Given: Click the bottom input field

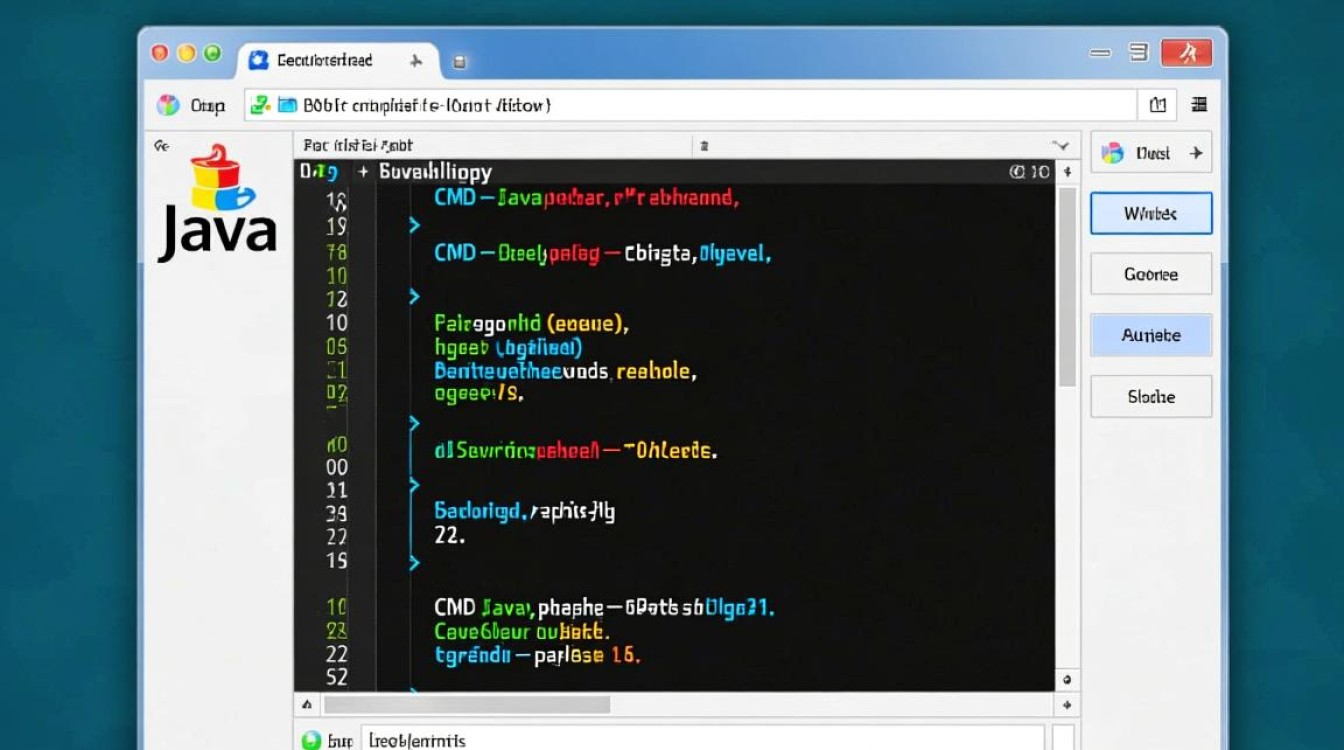Looking at the screenshot, I should [700, 740].
